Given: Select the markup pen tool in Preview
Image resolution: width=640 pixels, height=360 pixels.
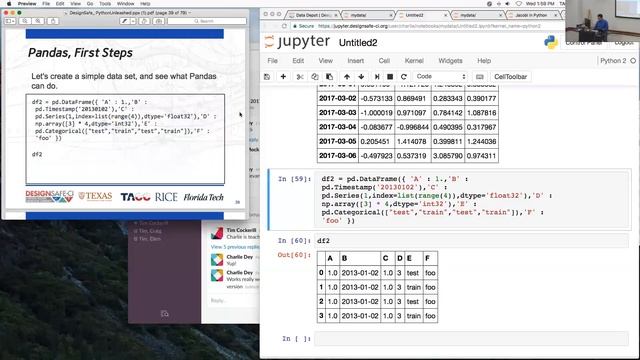Looking at the screenshot, I should [124, 21].
